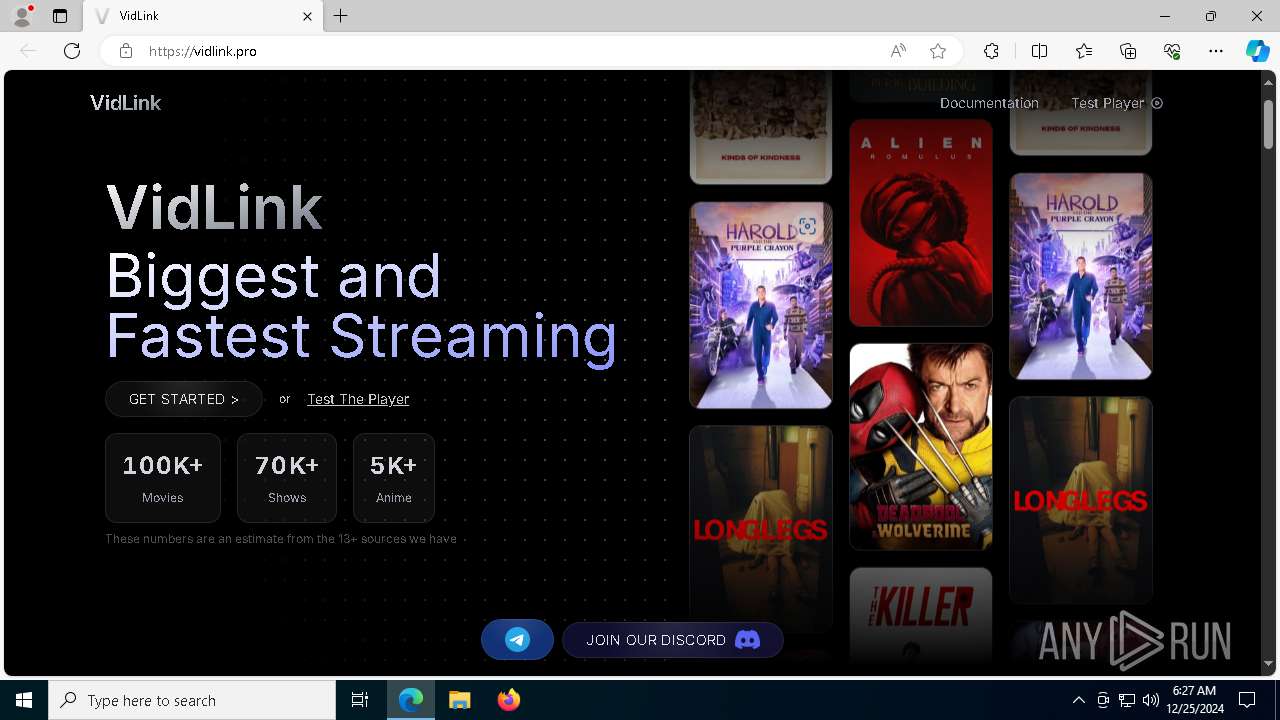Toggle split screen view
The height and width of the screenshot is (720, 1280).
1039,51
